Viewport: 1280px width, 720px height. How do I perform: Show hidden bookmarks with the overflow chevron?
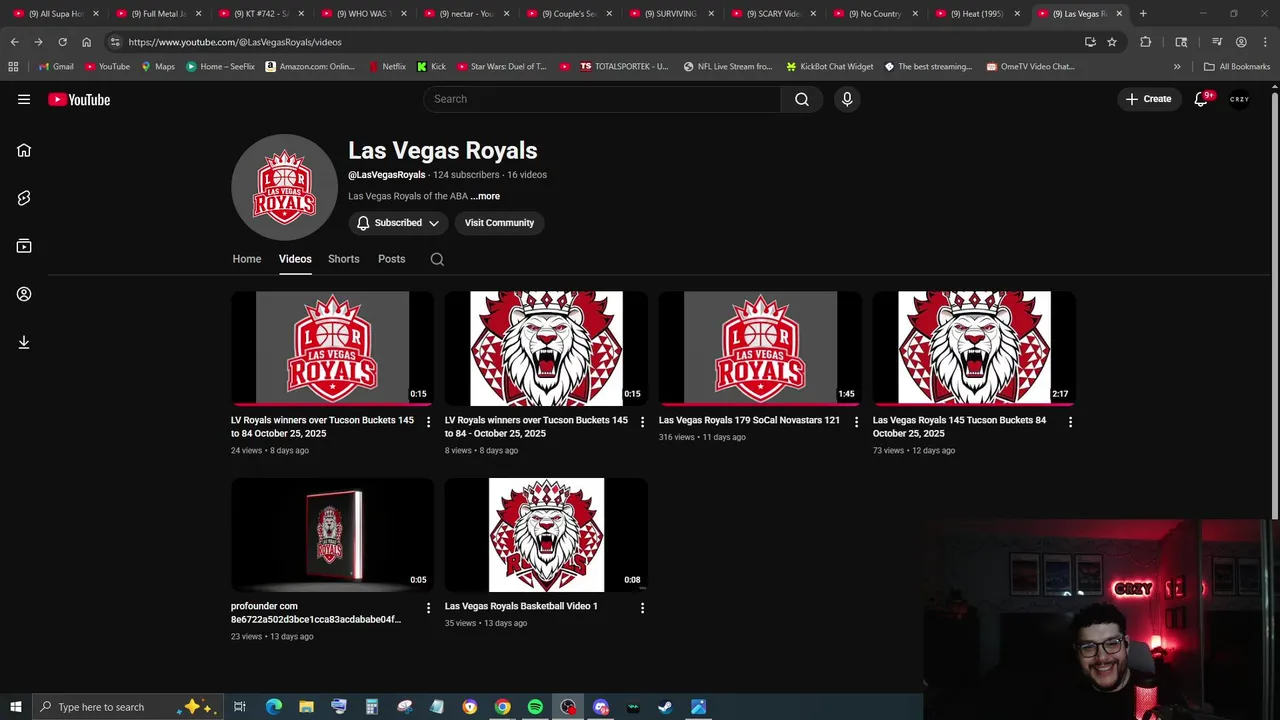(x=1177, y=67)
